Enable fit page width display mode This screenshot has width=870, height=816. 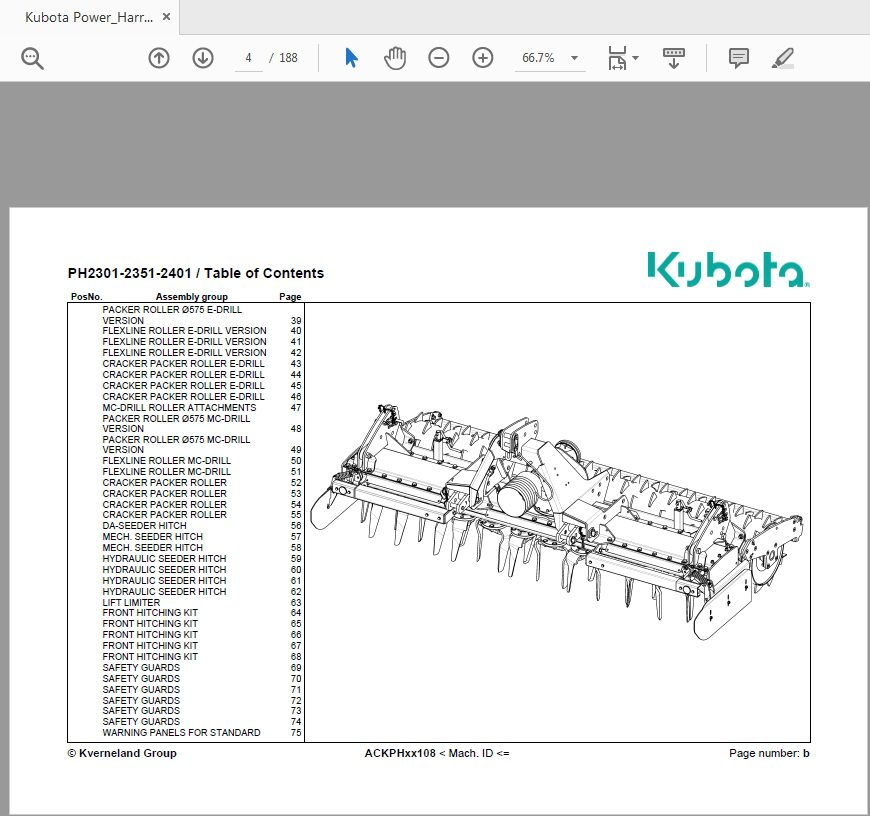(615, 58)
